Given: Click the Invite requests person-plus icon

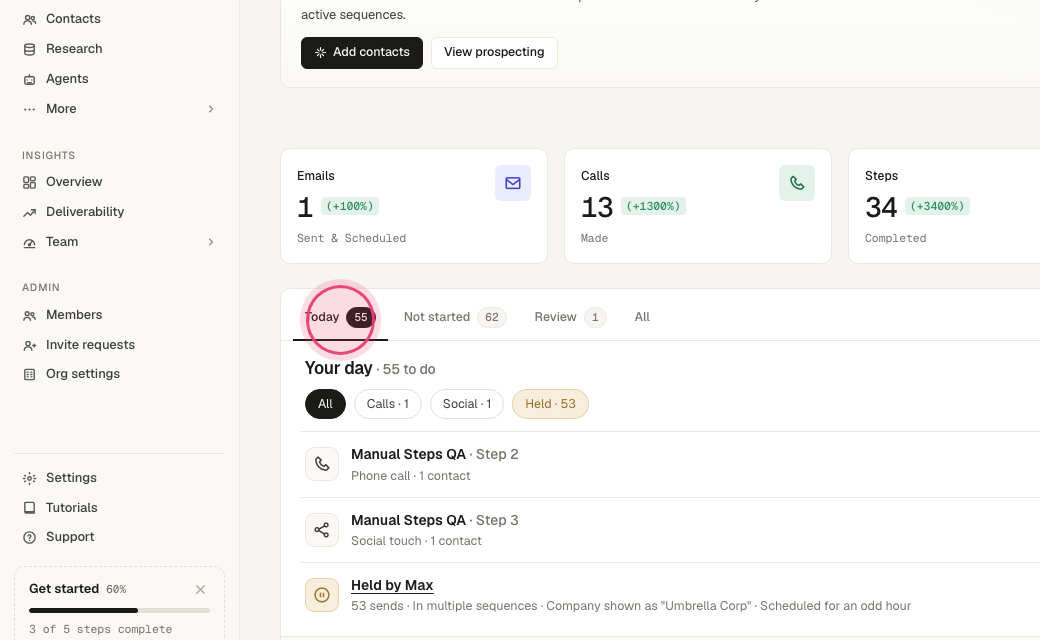Looking at the screenshot, I should (29, 346).
